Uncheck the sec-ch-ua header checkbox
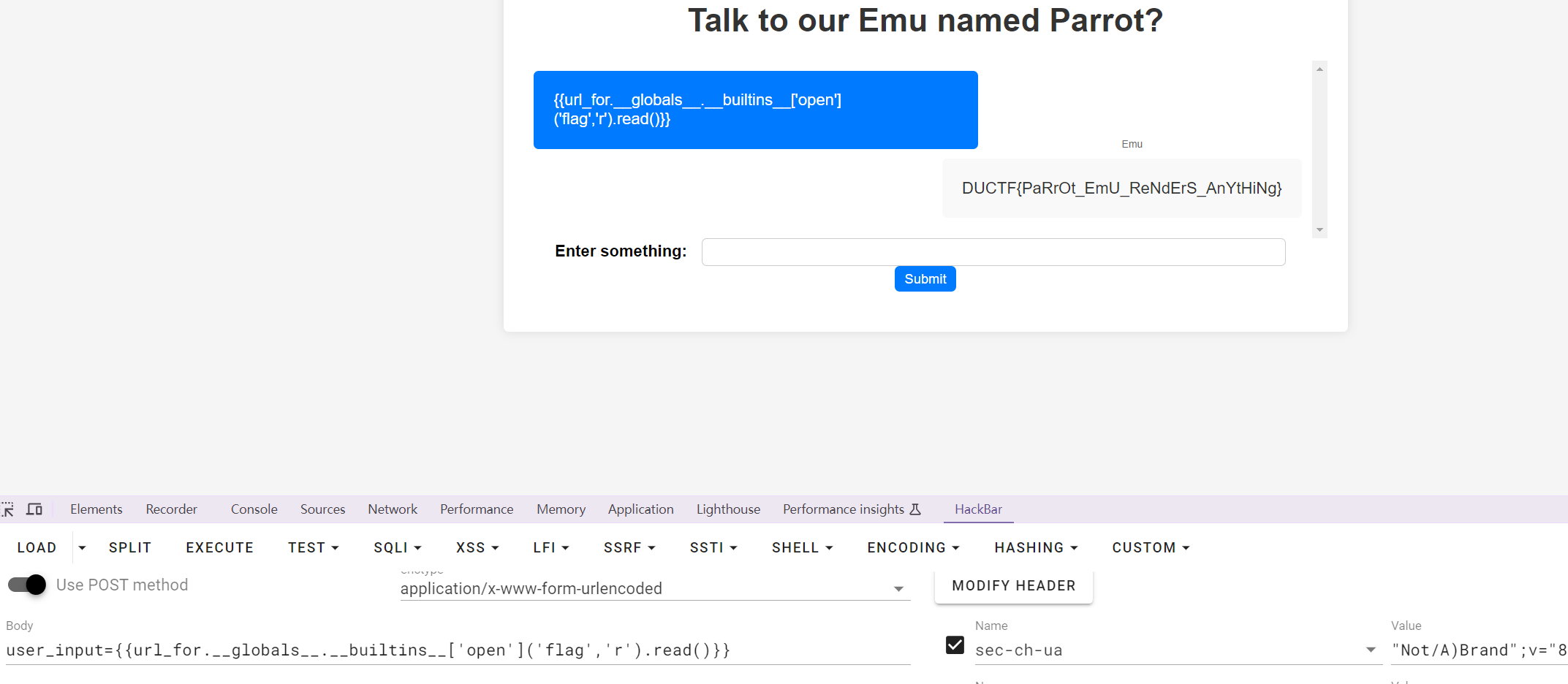 pyautogui.click(x=955, y=645)
